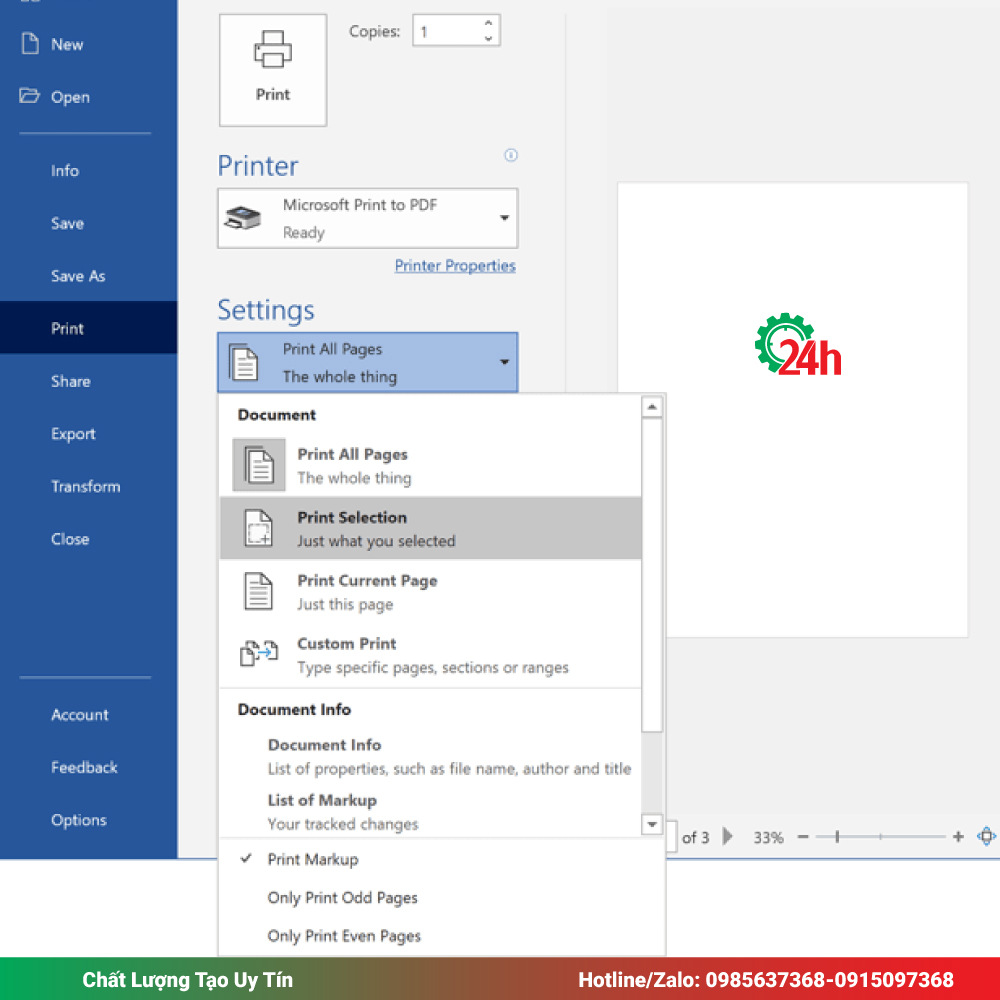Collapse the Print All Pages settings dropdown
Image resolution: width=1000 pixels, height=1000 pixels.
tap(368, 362)
